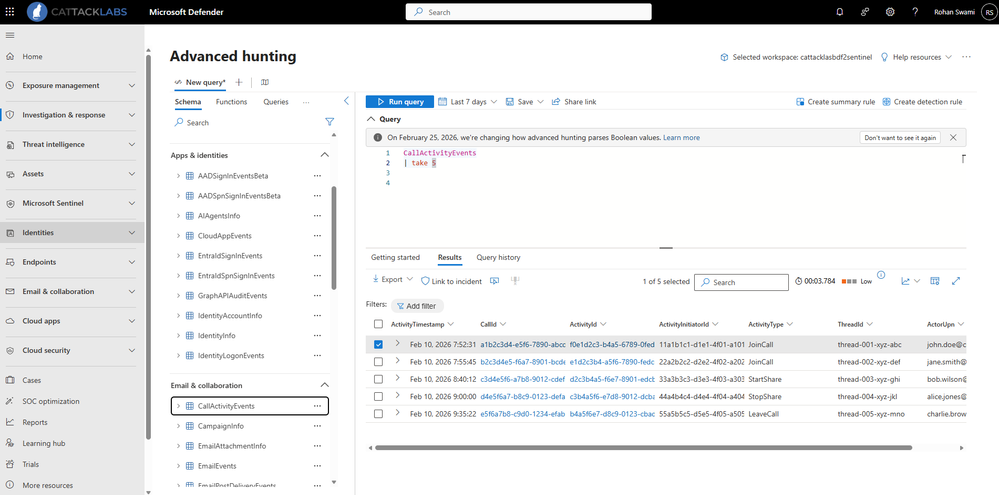Click the horizontal results scrollbar
Screen dimensions: 999x495
coord(643,448)
